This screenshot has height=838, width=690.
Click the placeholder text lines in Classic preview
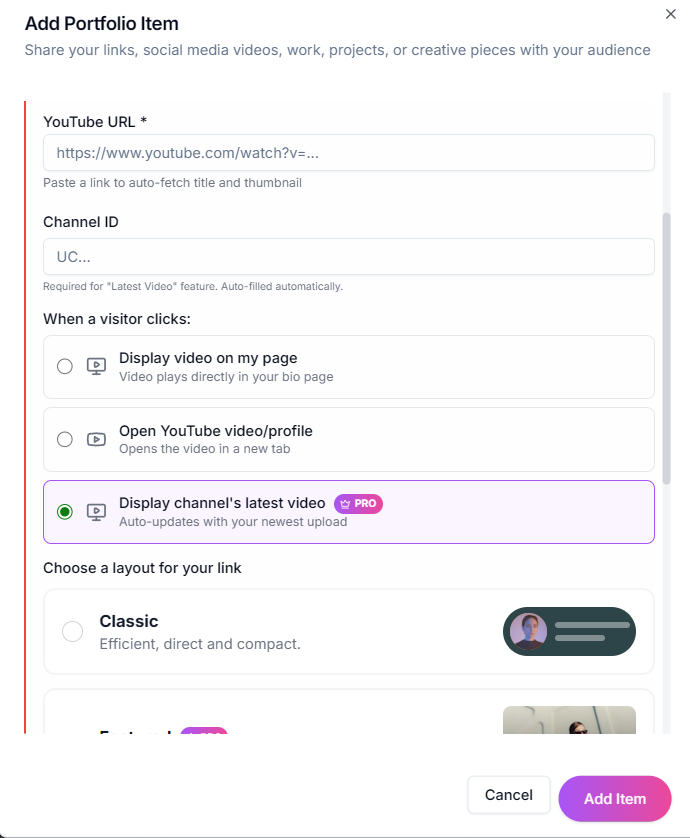click(x=592, y=631)
